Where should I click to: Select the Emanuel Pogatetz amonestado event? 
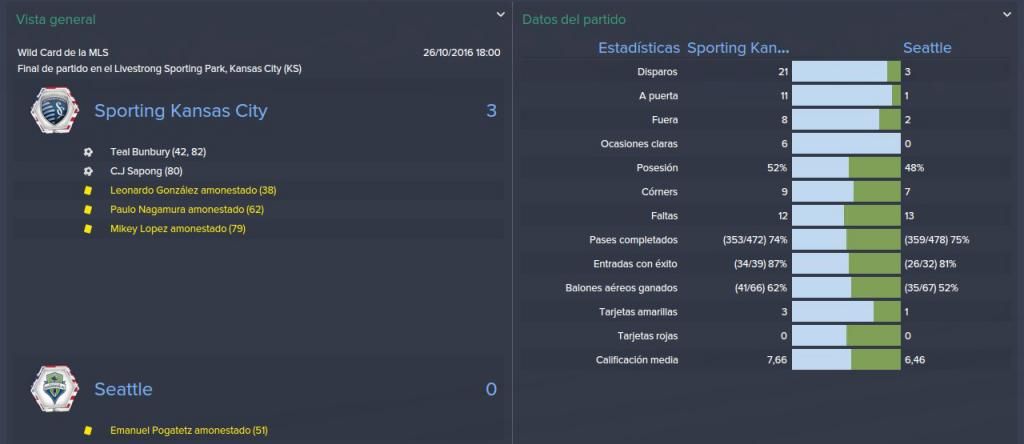tap(189, 431)
